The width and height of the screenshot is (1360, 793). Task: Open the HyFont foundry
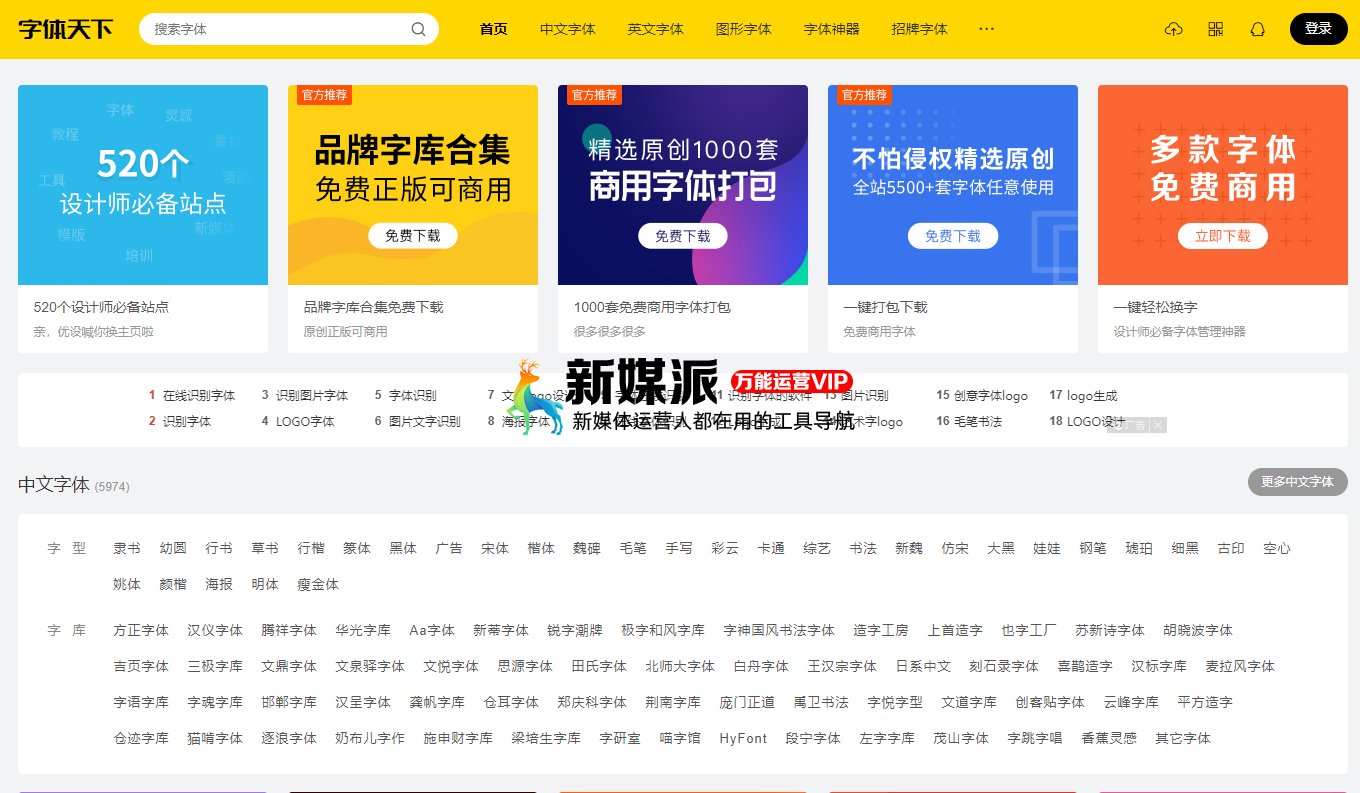[743, 738]
